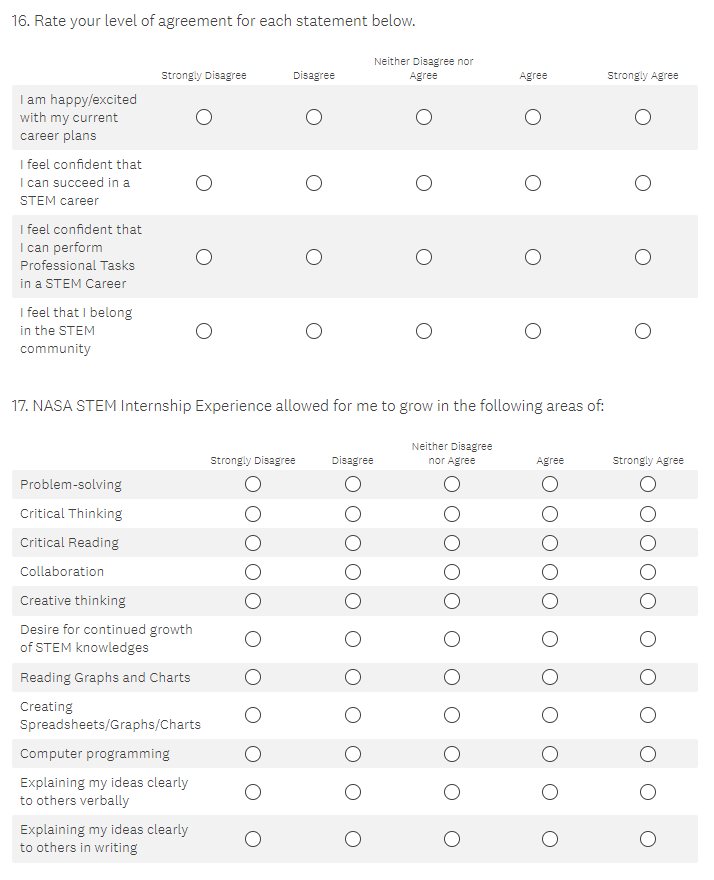
Task: Select Strongly Agree for happy with career plans
Action: click(x=643, y=118)
